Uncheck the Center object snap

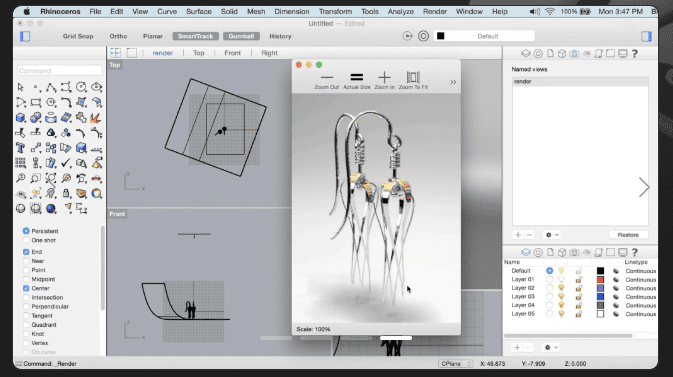(26, 289)
